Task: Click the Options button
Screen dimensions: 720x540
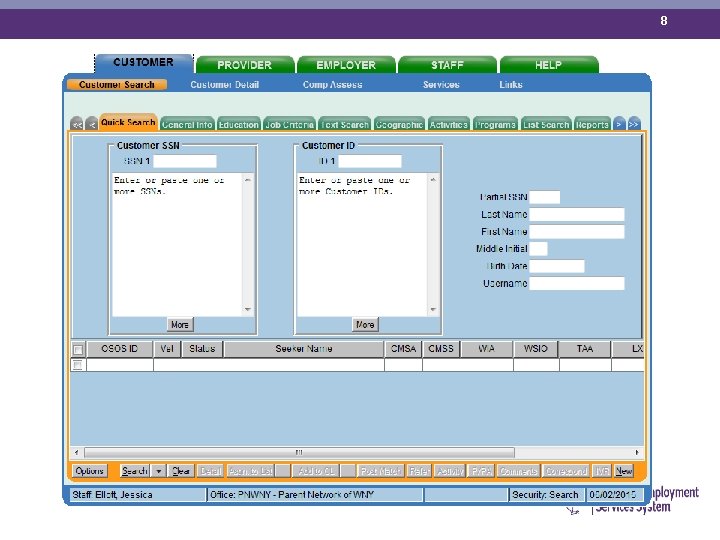Action: 90,471
